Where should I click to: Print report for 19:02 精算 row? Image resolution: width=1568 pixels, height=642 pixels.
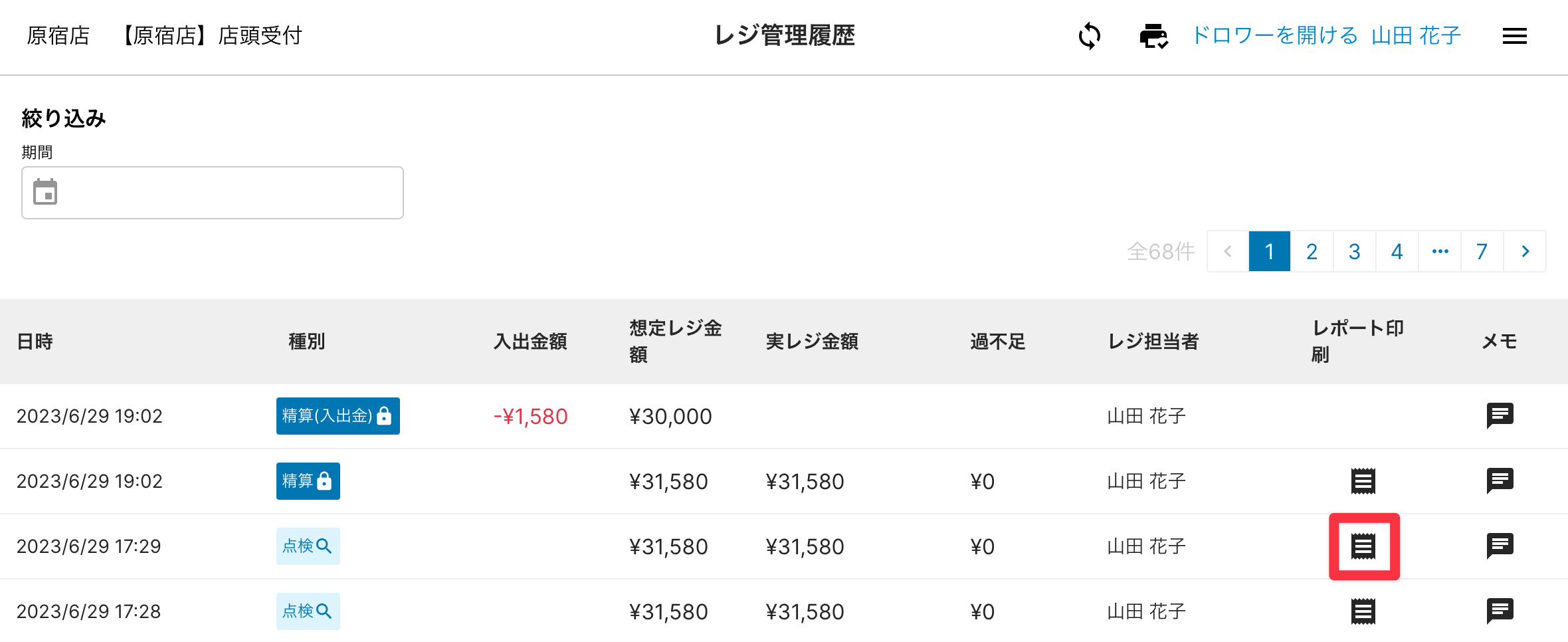click(x=1363, y=481)
